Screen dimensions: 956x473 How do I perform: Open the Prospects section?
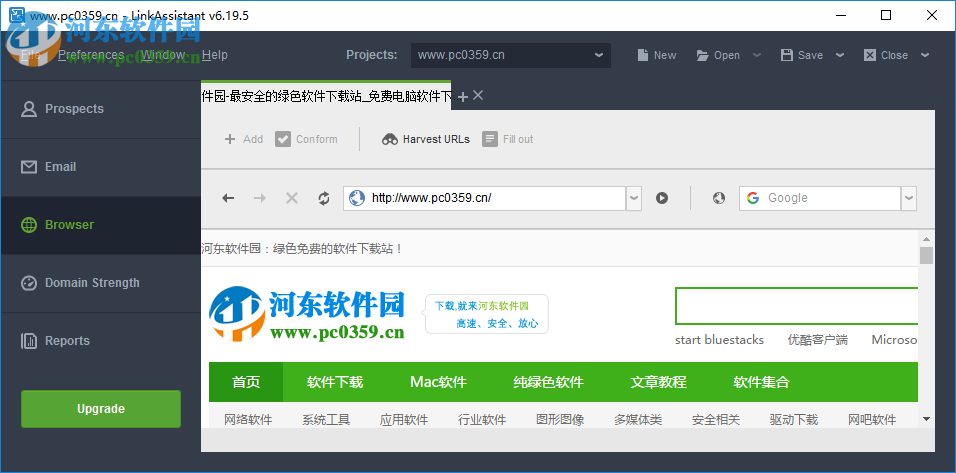click(101, 109)
